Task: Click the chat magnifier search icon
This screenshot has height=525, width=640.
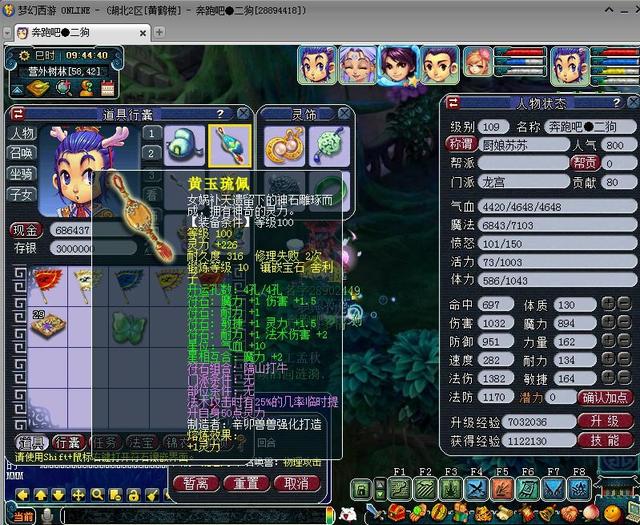Action: pyautogui.click(x=97, y=495)
